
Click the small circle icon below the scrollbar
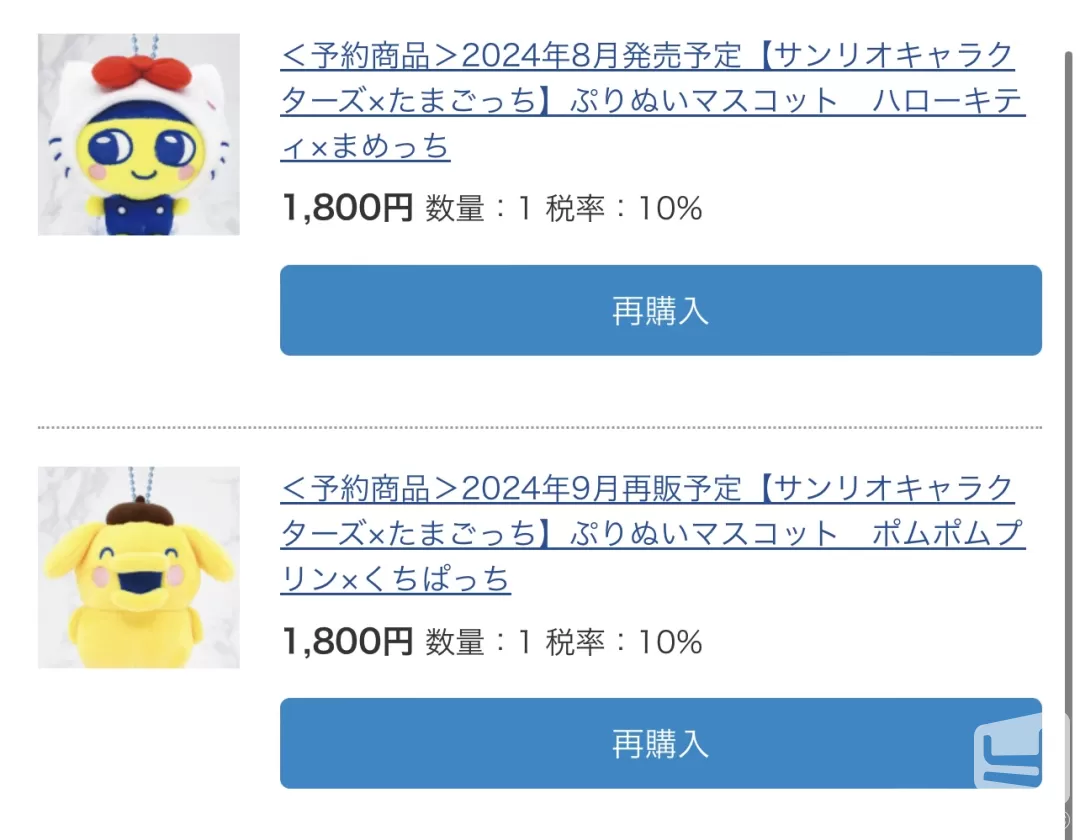pos(1068,820)
